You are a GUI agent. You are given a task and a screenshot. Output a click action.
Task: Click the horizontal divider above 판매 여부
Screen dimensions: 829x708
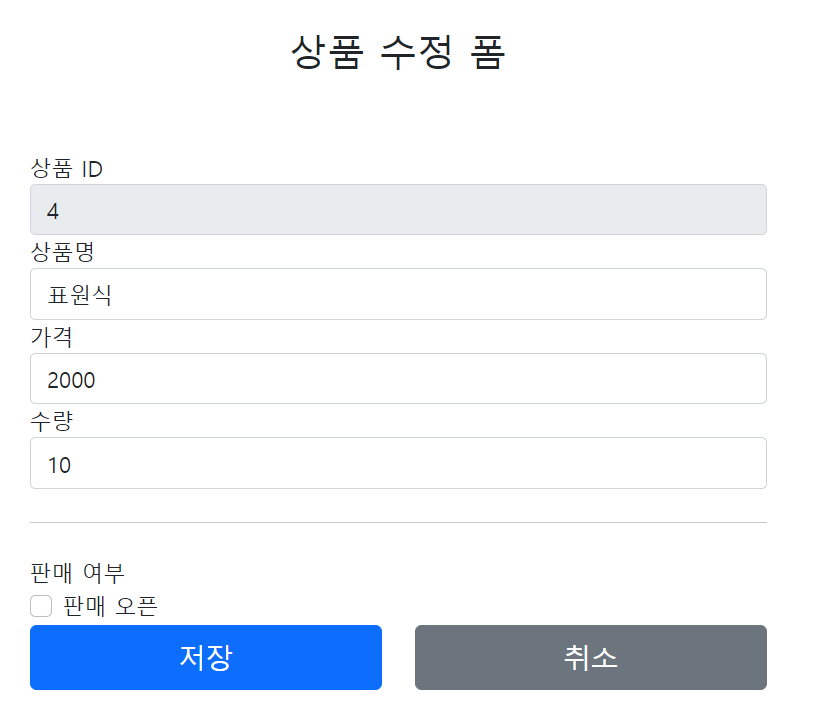(x=398, y=522)
